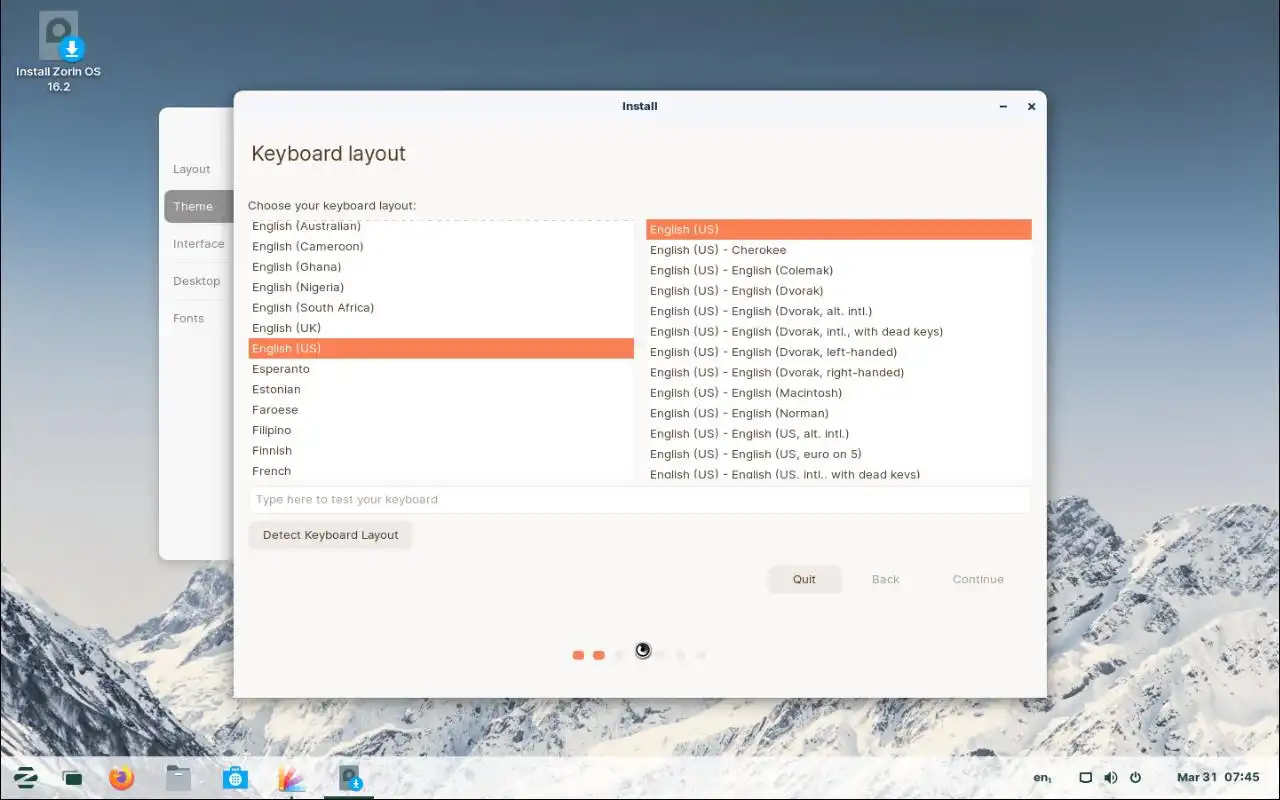Select Filipino layout
This screenshot has width=1280, height=800.
[441, 430]
